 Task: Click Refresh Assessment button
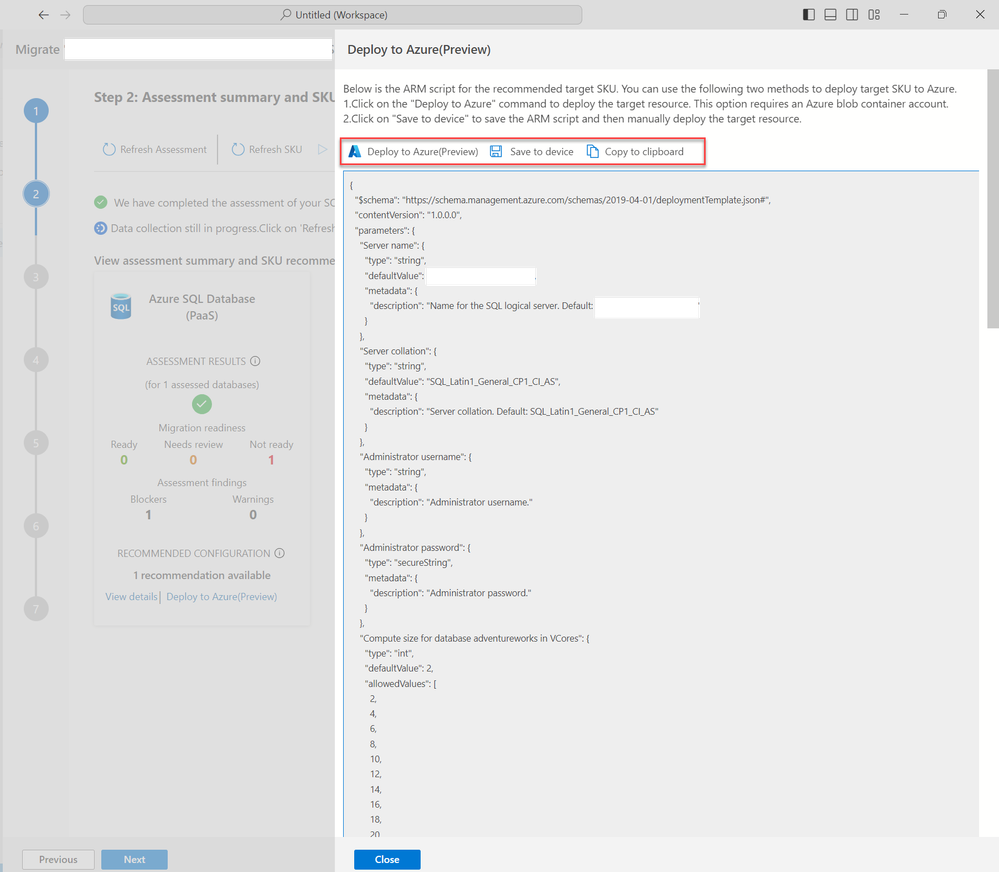(155, 149)
